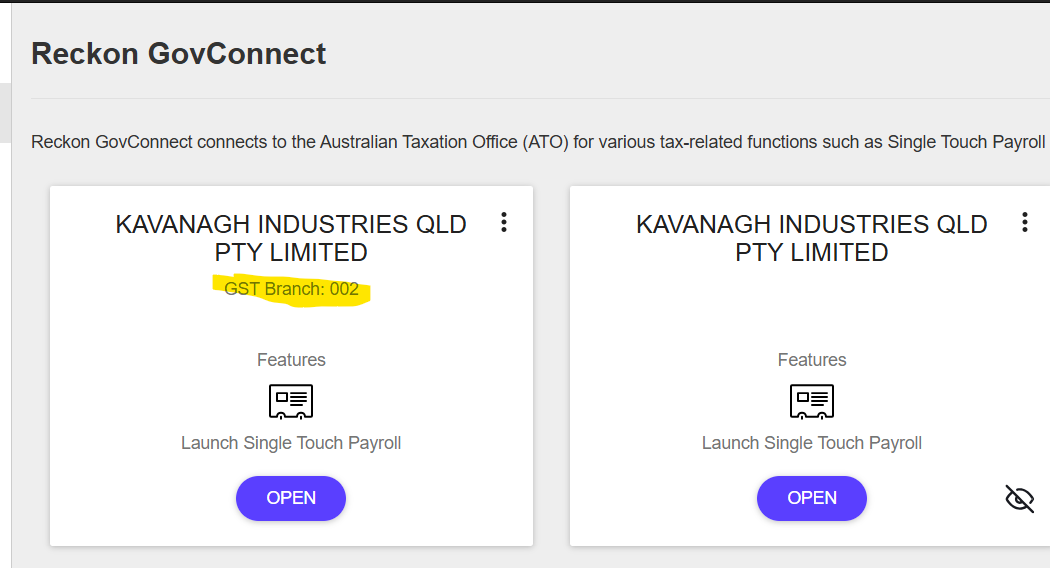Click the Features label on the GST Branch 002 card
The height and width of the screenshot is (568, 1050).
pos(291,360)
